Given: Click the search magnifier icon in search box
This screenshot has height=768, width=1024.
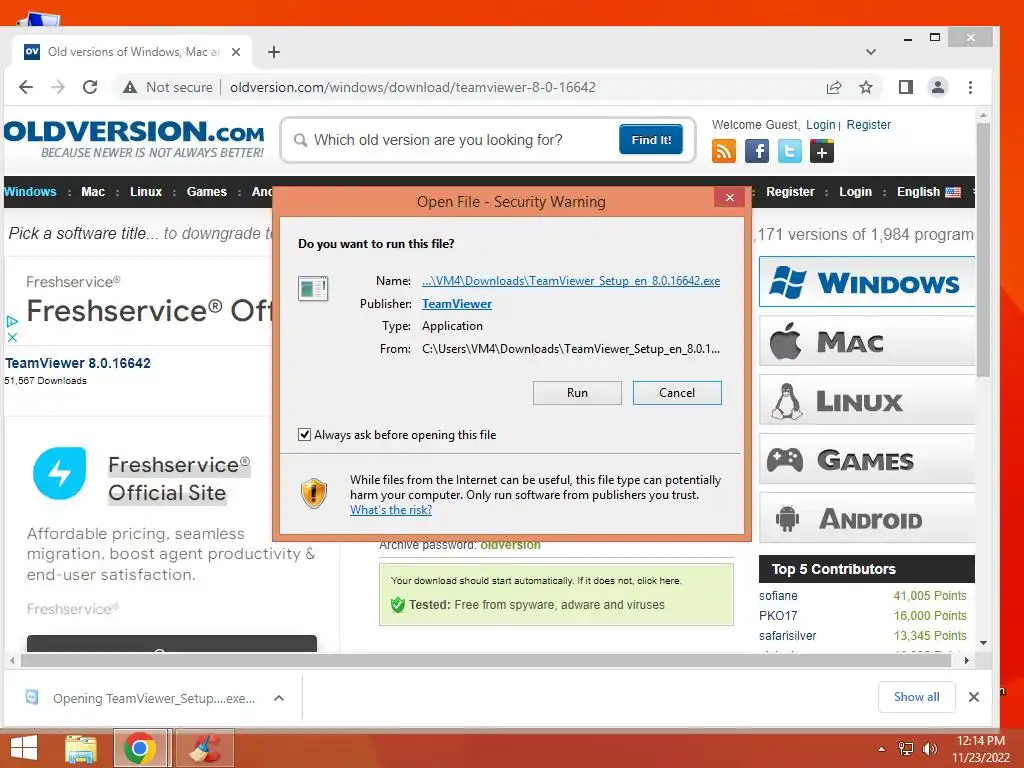Looking at the screenshot, I should coord(300,140).
